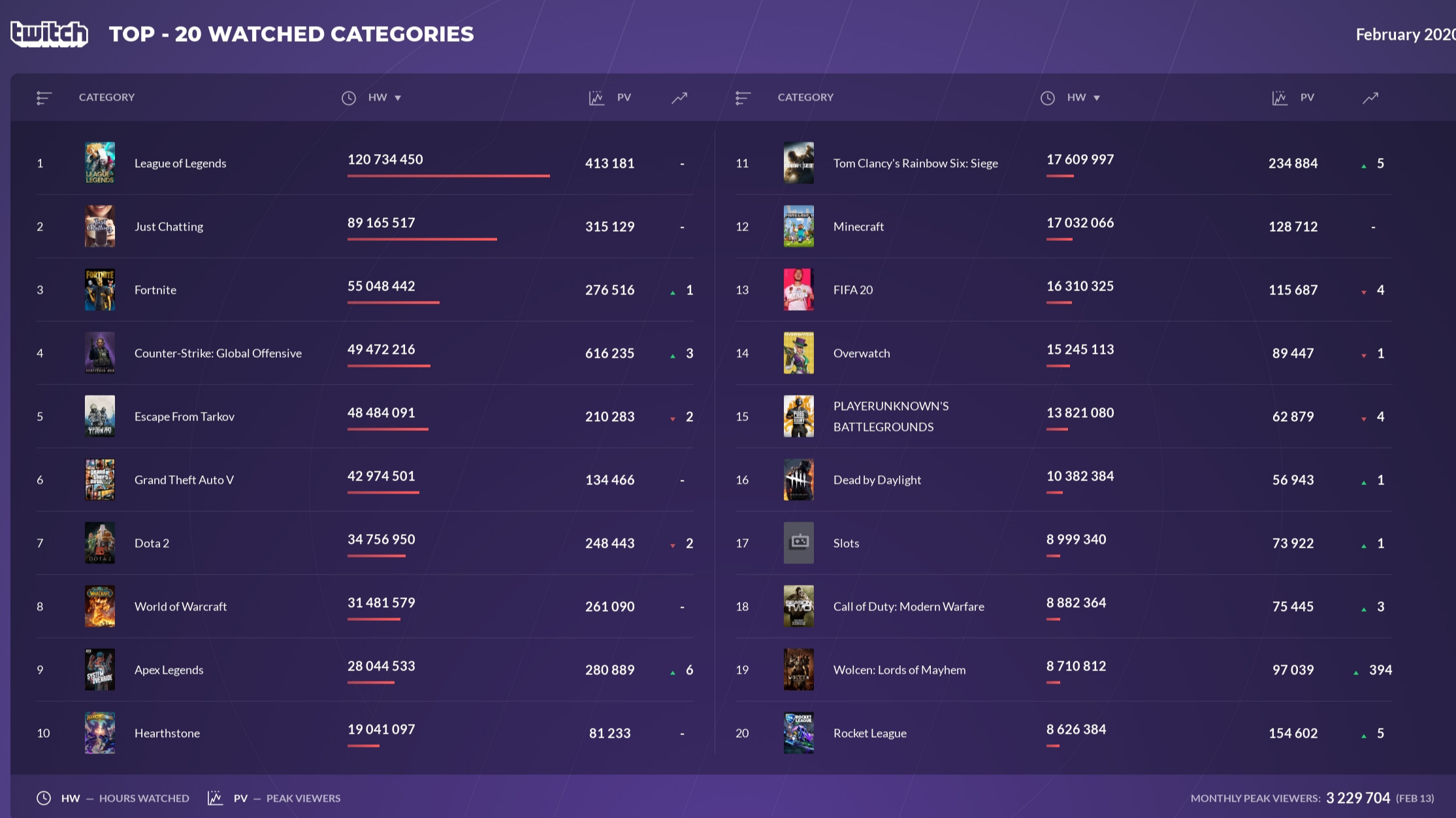Open the left HW sort dropdown arrow

click(398, 98)
